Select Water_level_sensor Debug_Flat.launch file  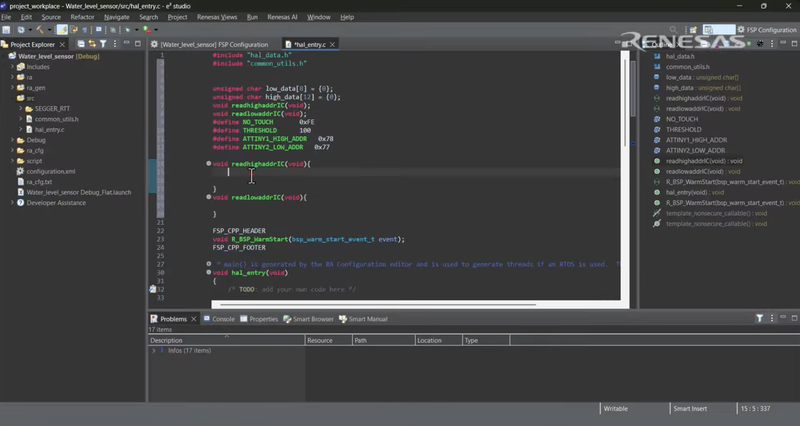79,192
